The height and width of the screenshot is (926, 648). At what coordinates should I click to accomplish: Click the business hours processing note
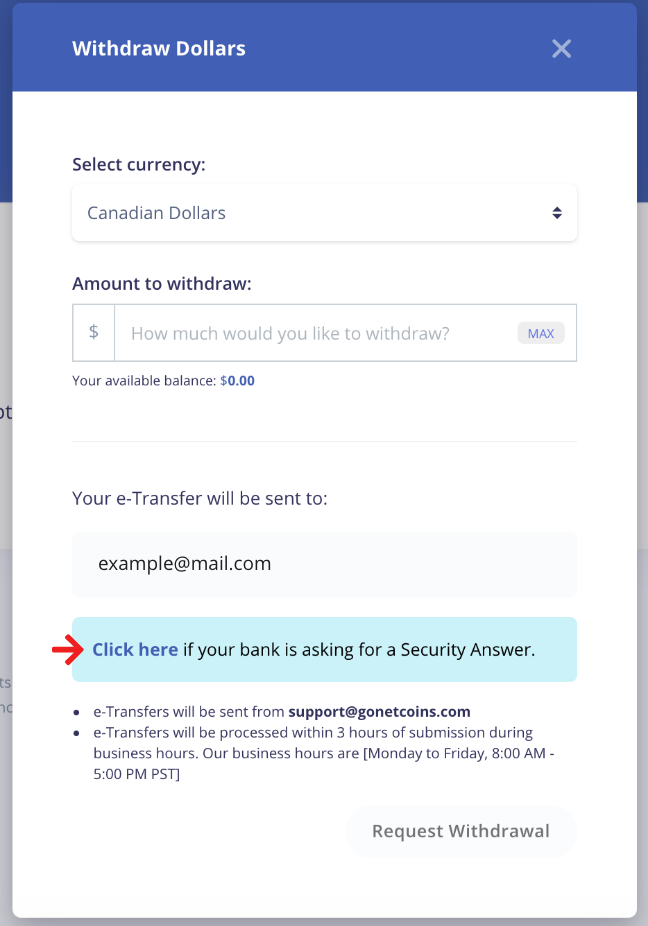click(x=313, y=754)
